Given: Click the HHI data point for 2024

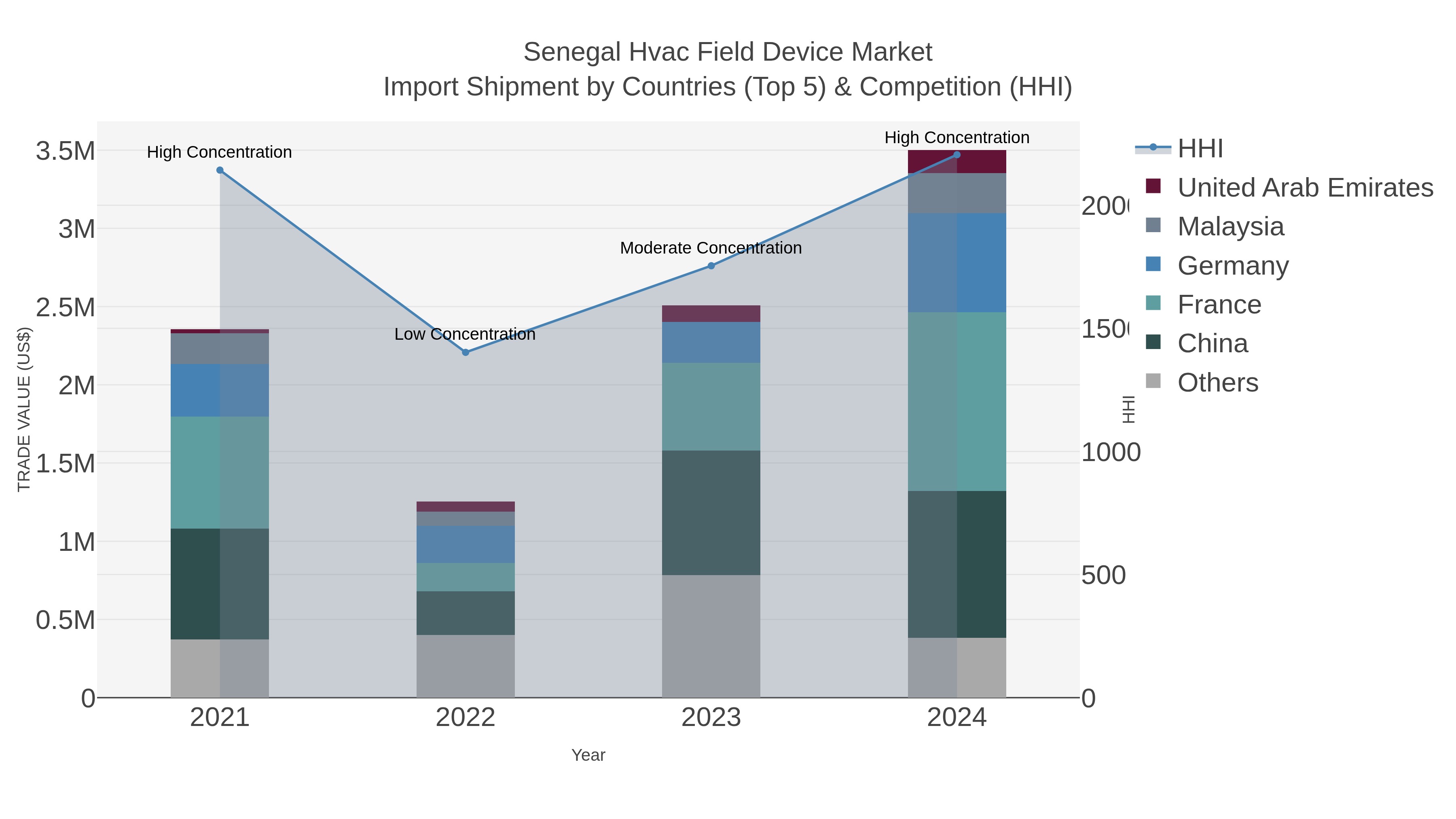Looking at the screenshot, I should [x=957, y=155].
